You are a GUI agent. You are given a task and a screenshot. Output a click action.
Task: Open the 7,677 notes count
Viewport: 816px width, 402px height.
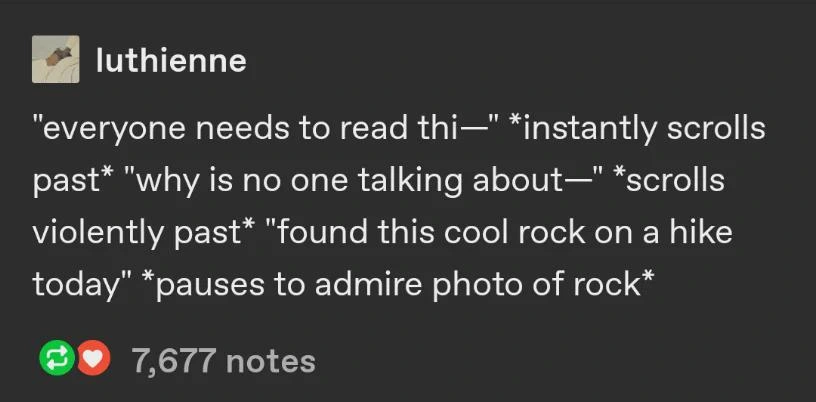point(224,360)
